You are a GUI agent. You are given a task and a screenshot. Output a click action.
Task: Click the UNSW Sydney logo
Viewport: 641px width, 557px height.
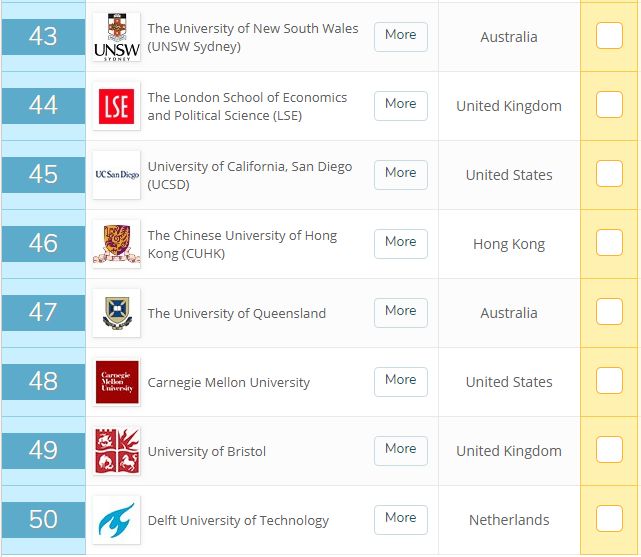[116, 37]
